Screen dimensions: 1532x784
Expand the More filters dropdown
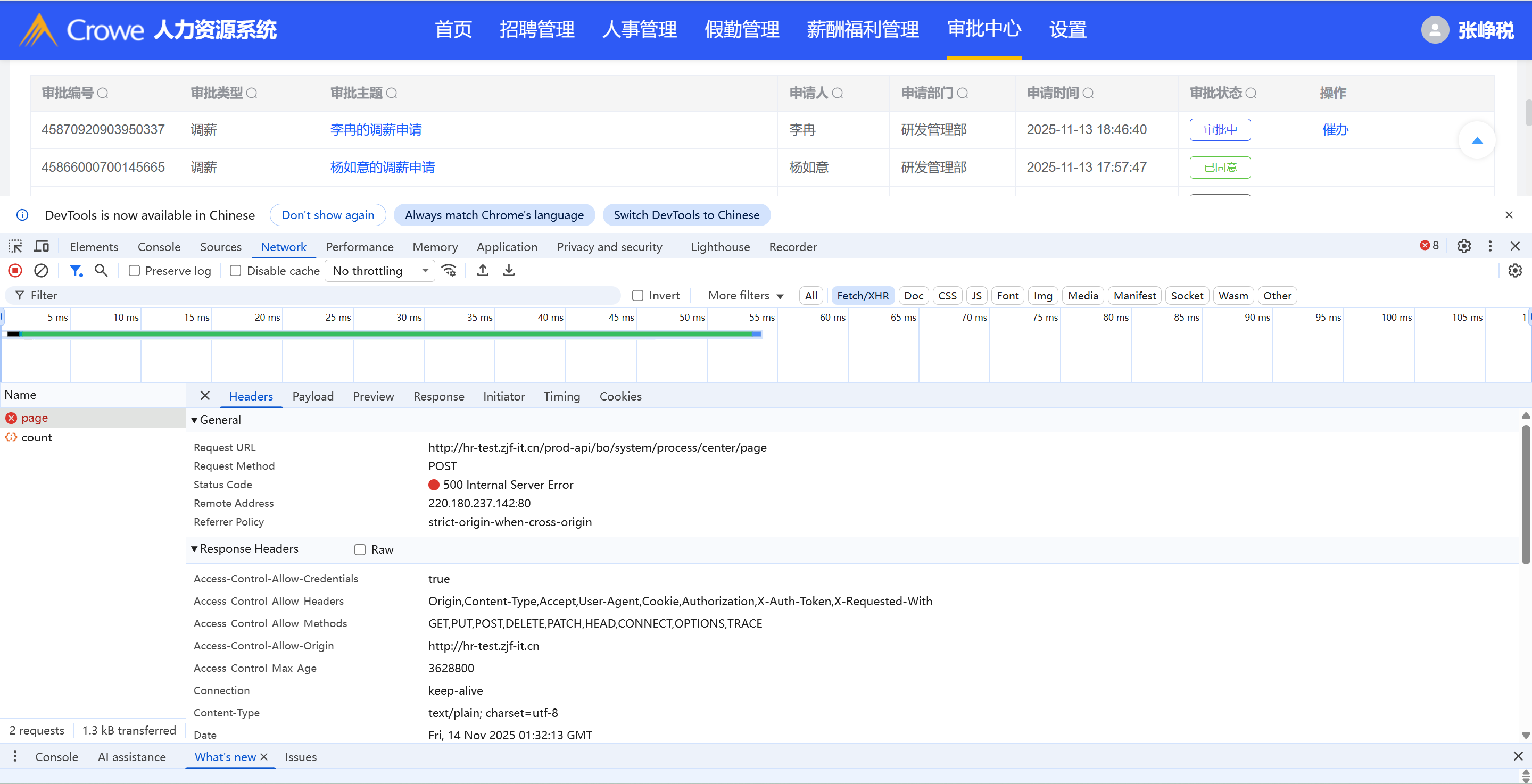[x=745, y=295]
